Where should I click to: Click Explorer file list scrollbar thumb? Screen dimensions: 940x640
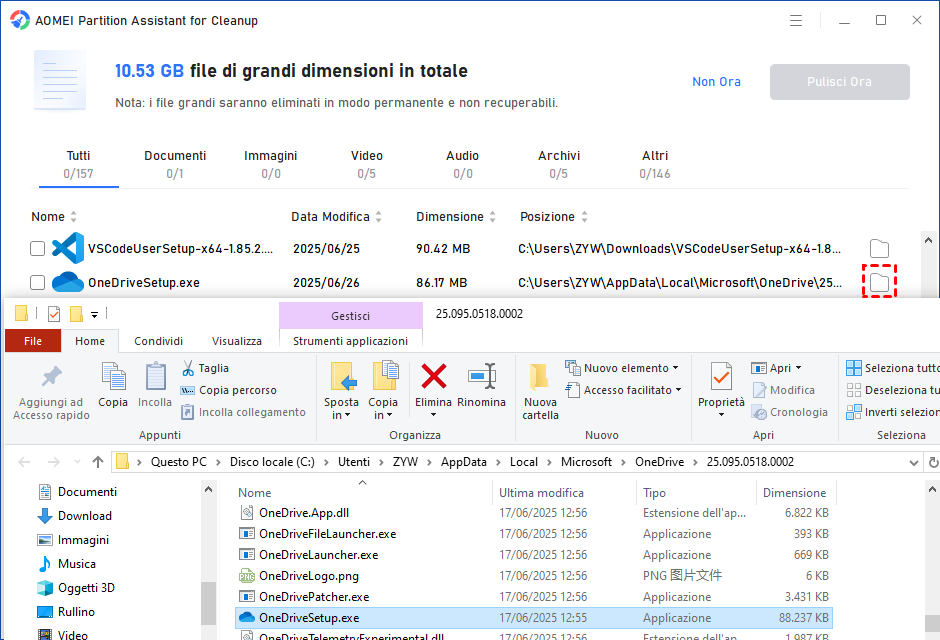932,623
